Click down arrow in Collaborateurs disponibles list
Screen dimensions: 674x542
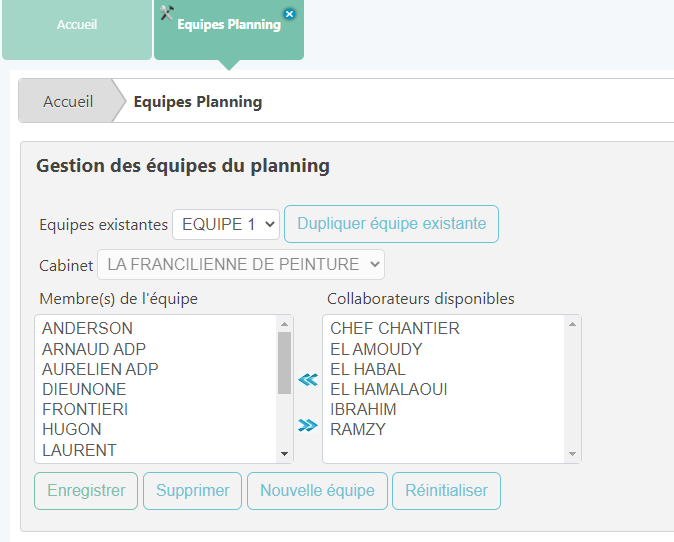pos(573,454)
